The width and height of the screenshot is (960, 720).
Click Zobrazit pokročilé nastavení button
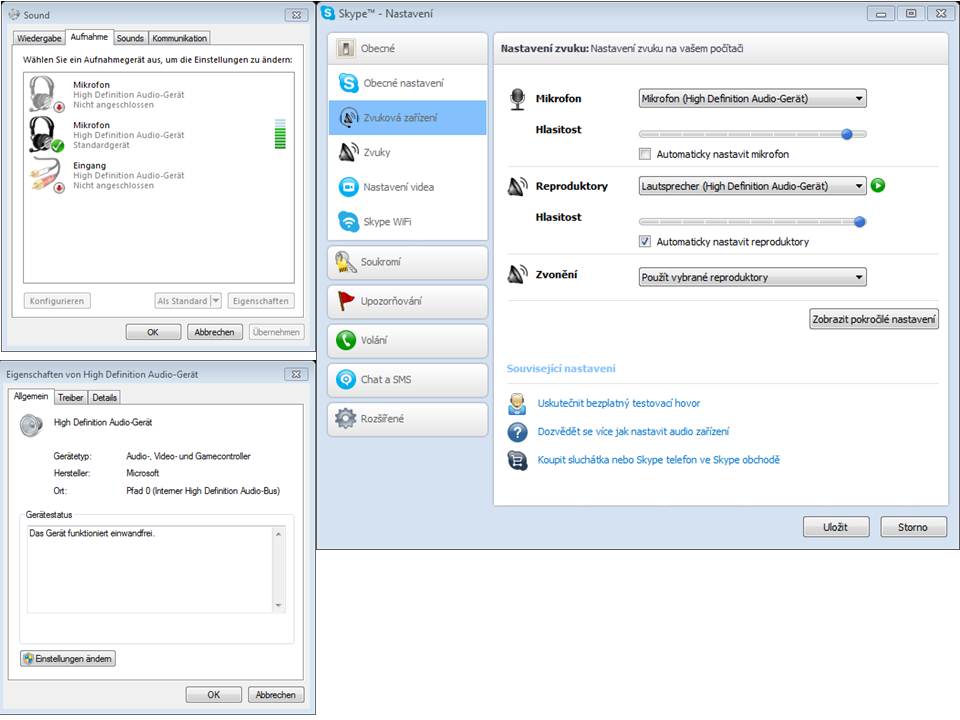874,319
